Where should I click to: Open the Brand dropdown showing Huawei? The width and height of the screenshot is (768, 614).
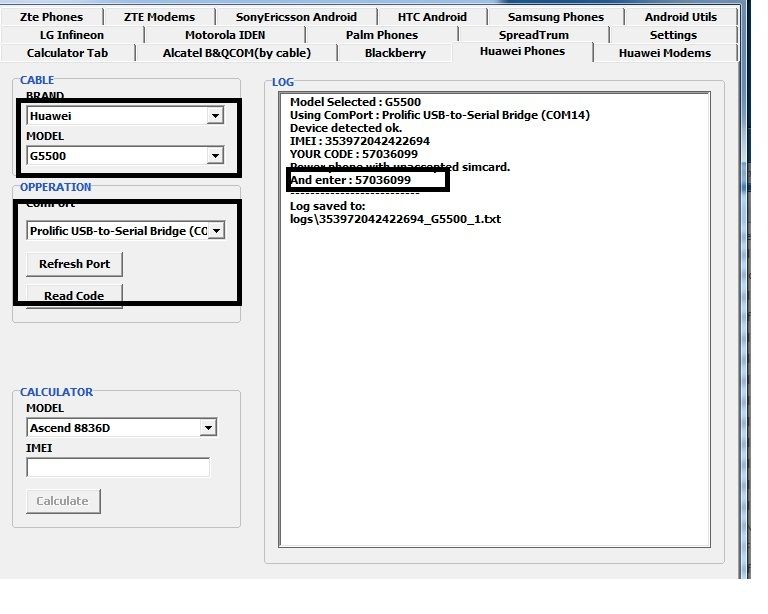[x=214, y=116]
